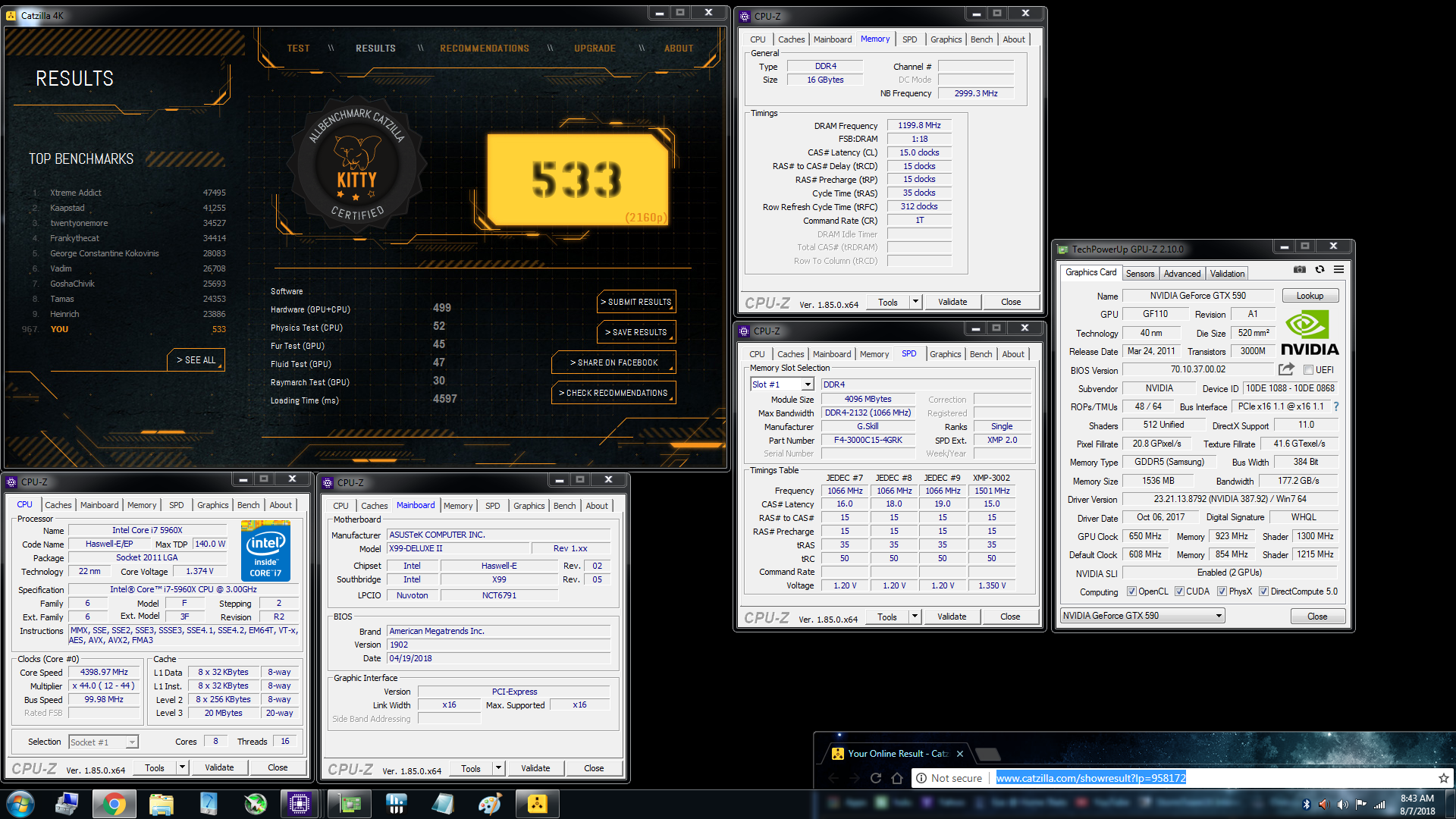Screen dimensions: 1456x819
Task: Expand Tools arrow in CPU-Z SPD window
Action: [x=915, y=617]
